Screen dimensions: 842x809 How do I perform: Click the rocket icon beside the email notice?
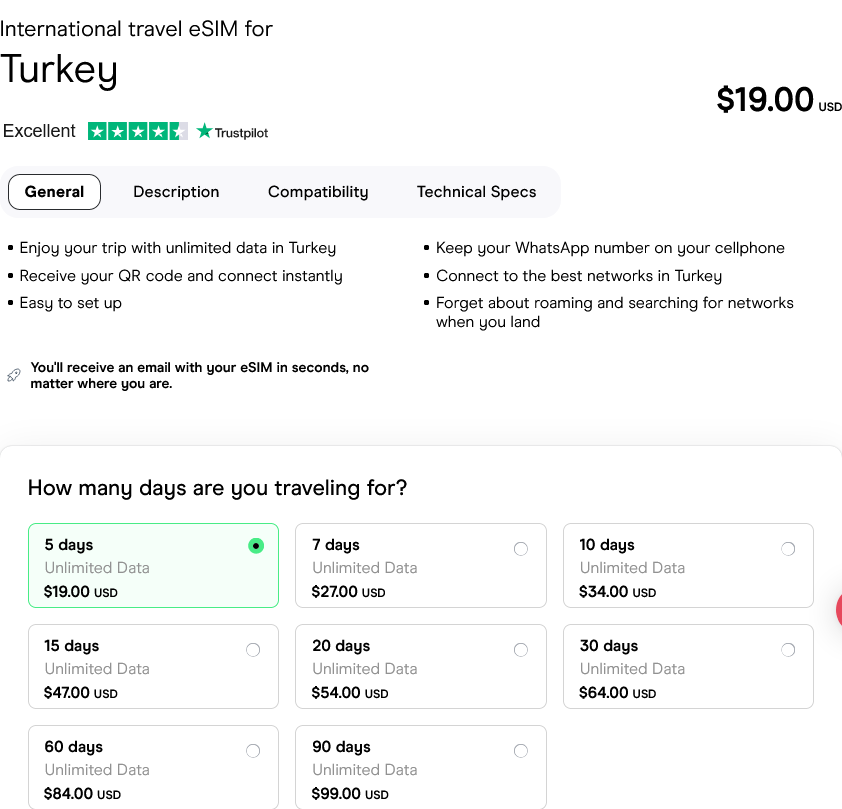13,374
